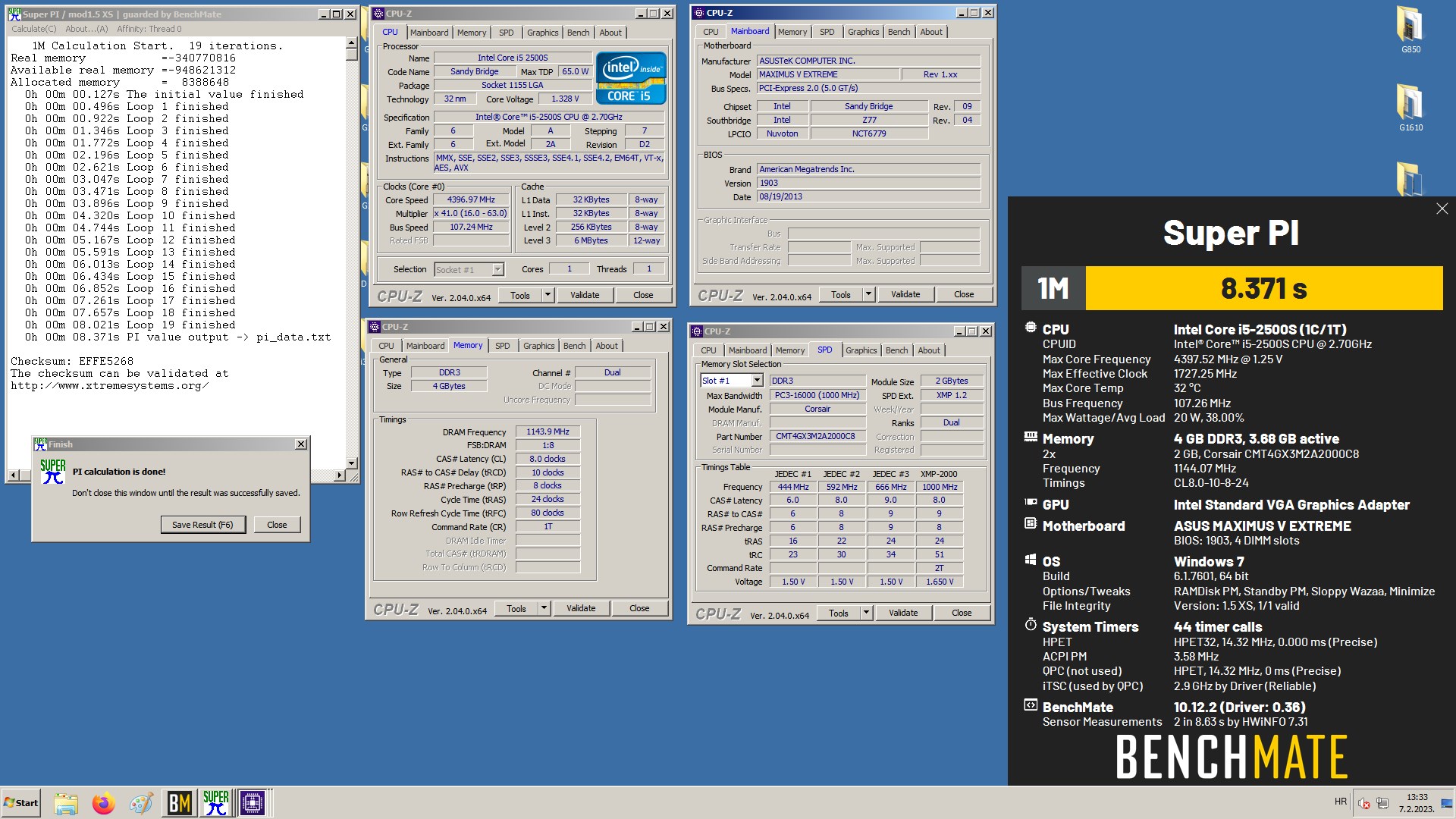The width and height of the screenshot is (1456, 819).
Task: Open File Explorer taskbar icon
Action: 66,803
